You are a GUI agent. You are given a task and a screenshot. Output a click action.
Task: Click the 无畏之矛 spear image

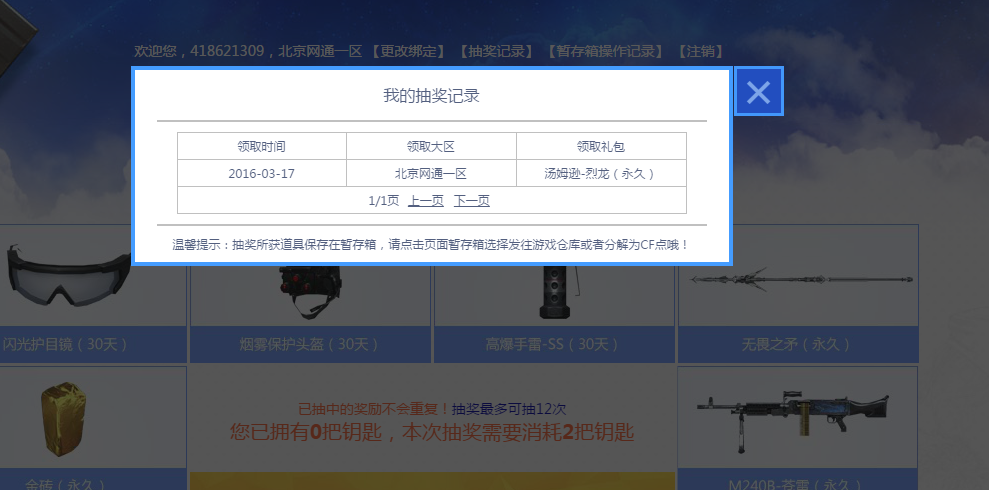(x=802, y=279)
